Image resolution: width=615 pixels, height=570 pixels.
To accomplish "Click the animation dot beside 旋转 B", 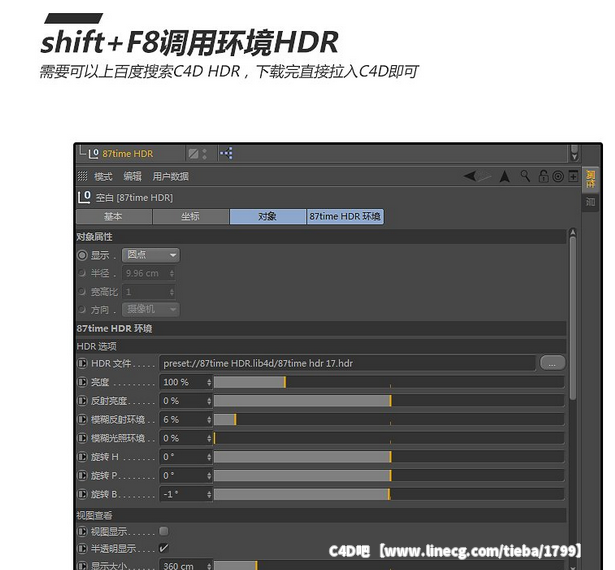I will pos(82,494).
